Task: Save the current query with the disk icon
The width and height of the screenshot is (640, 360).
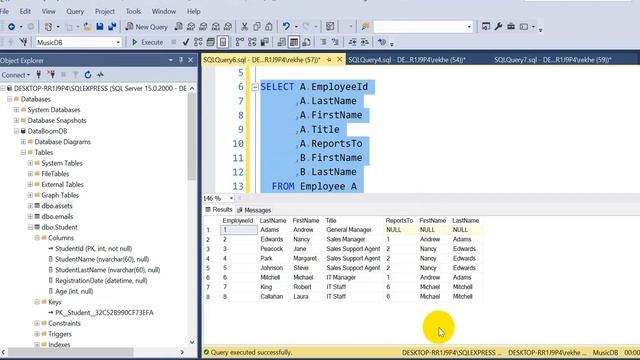Action: [x=100, y=27]
